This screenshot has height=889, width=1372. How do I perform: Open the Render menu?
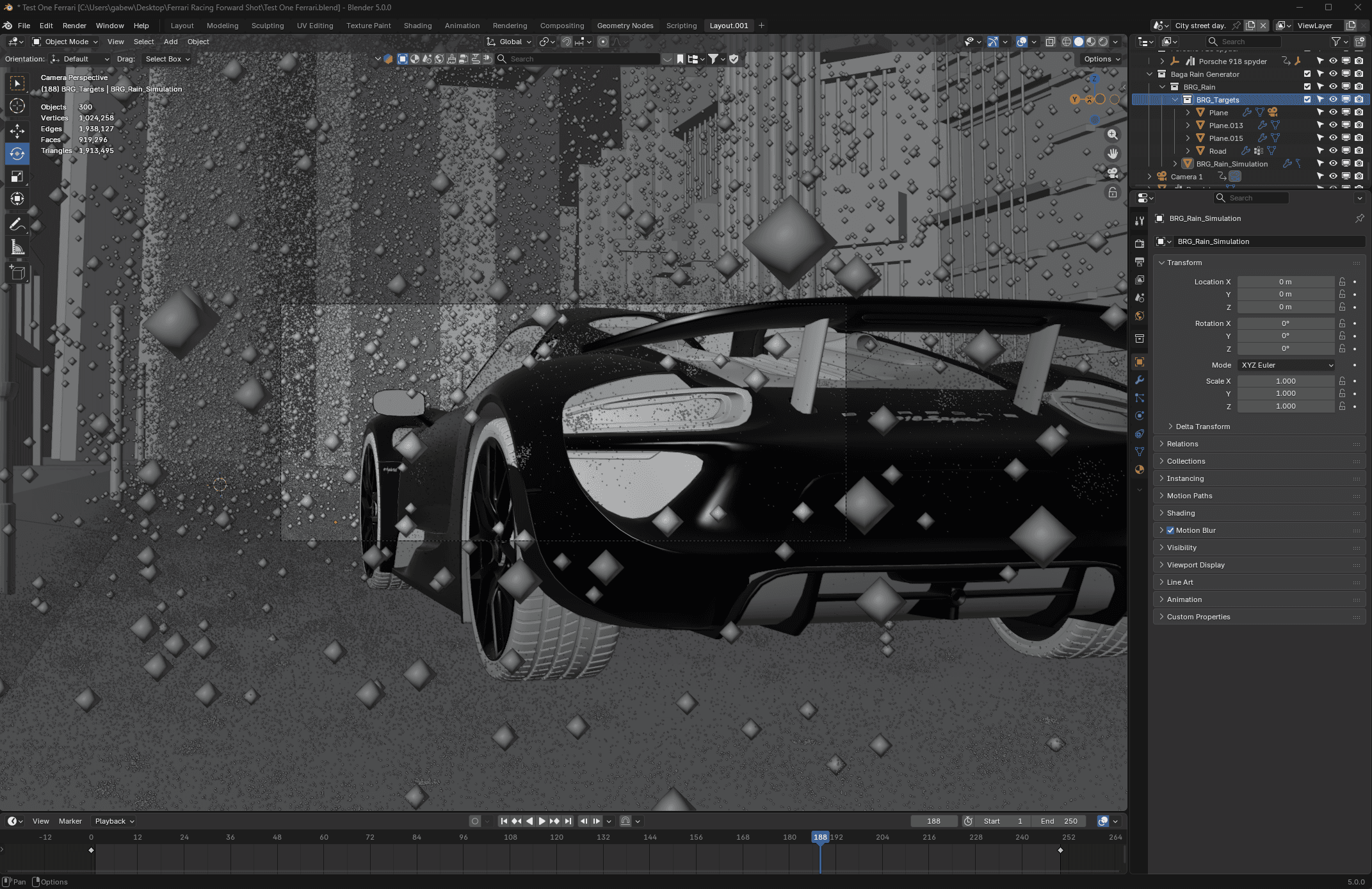pos(74,26)
